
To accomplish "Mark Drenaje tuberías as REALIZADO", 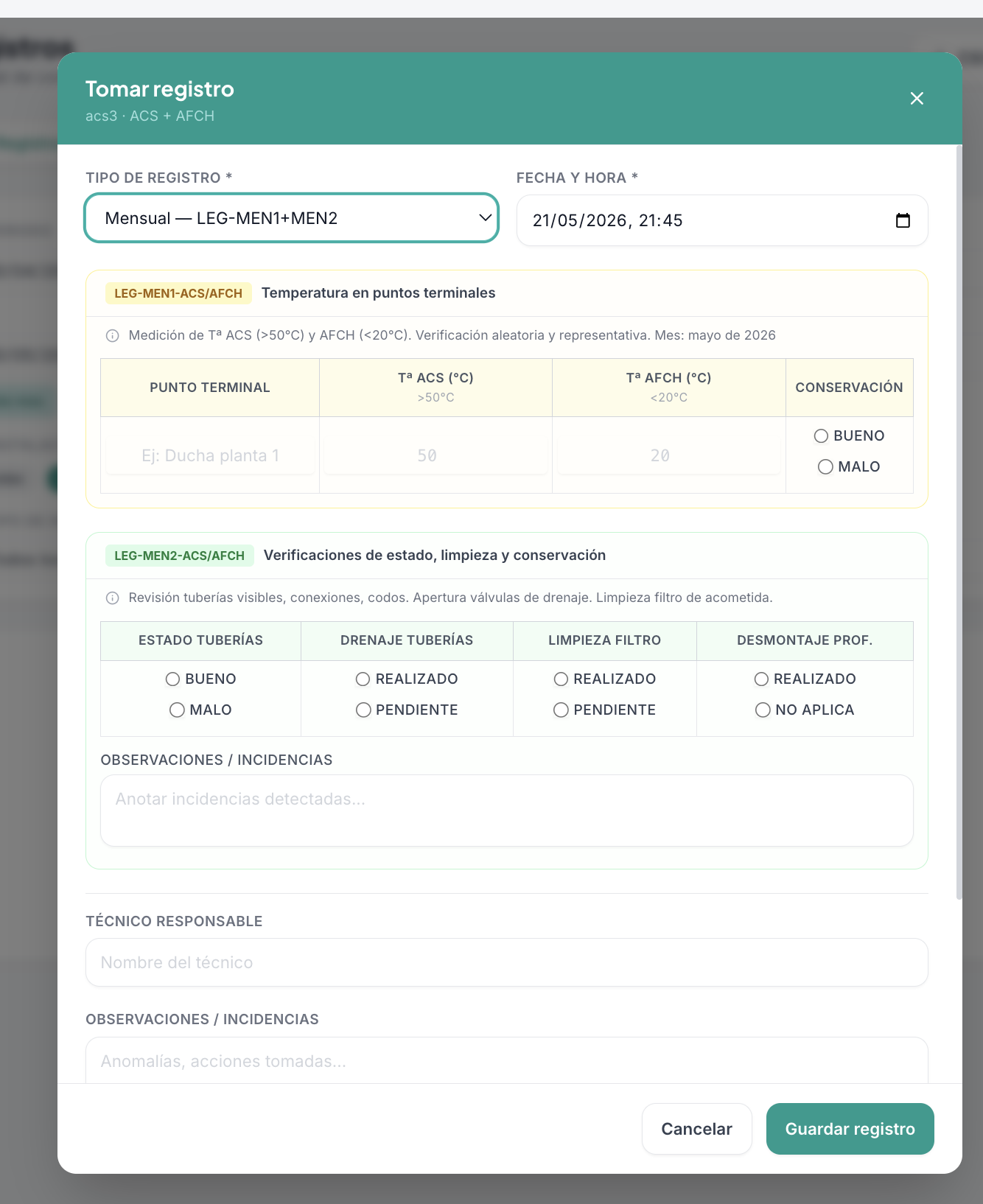I will tap(363, 679).
